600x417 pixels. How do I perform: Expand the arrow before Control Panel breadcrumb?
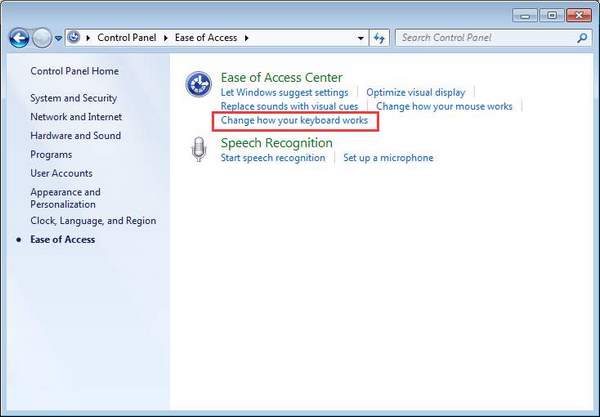[x=88, y=38]
